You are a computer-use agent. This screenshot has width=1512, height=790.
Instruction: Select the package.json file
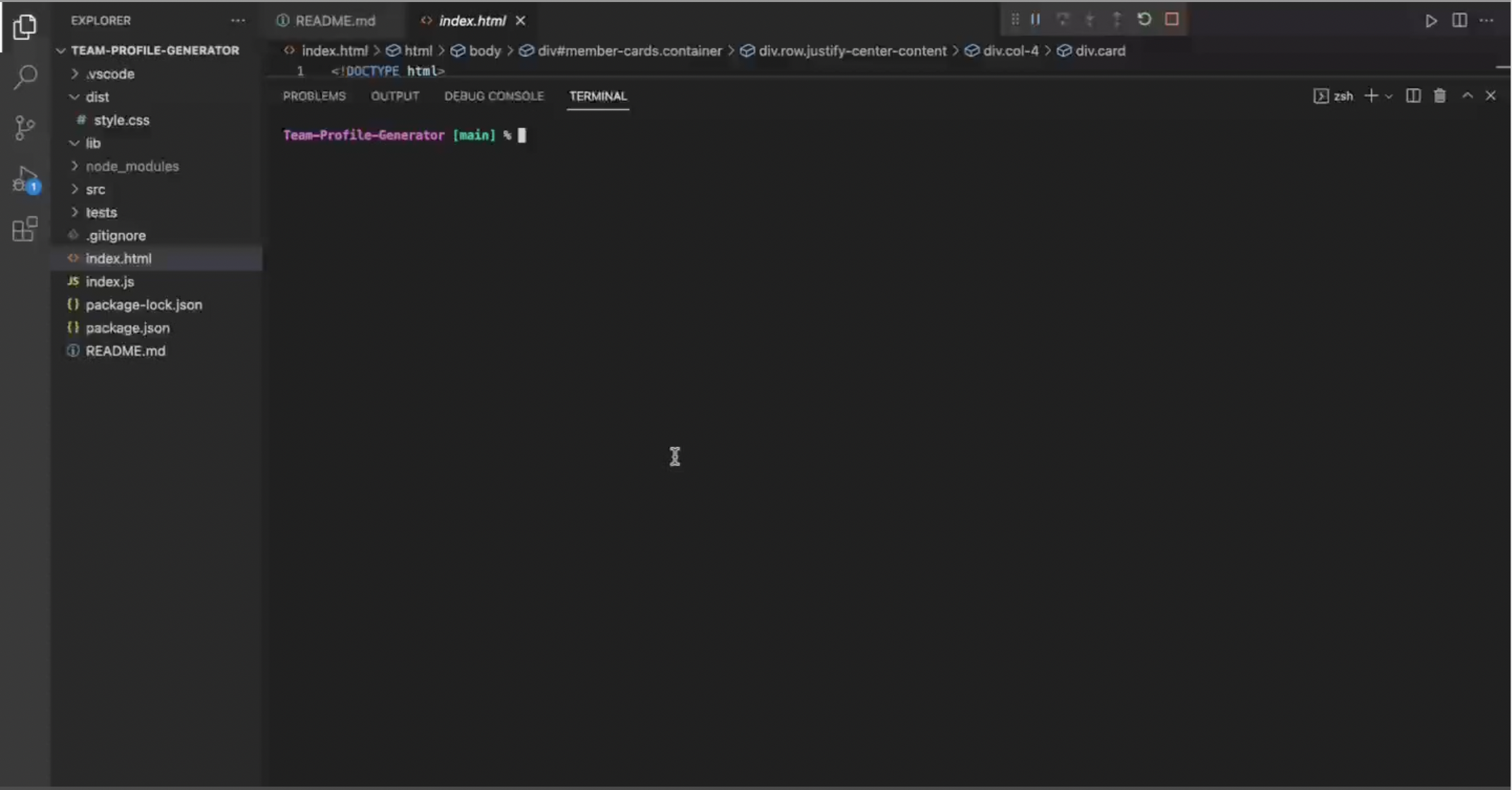click(x=128, y=328)
